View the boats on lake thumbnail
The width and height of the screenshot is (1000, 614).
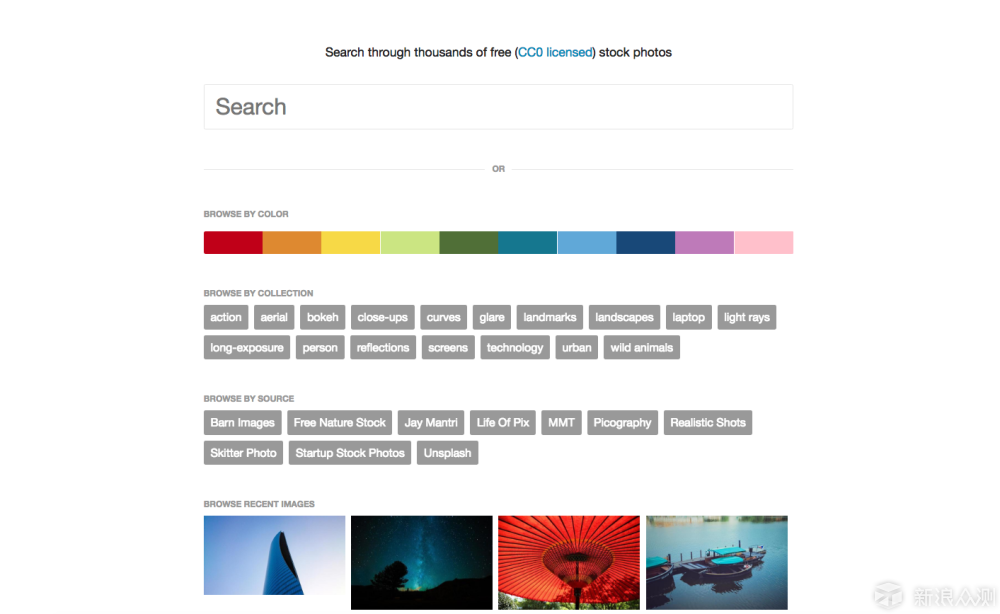(716, 562)
